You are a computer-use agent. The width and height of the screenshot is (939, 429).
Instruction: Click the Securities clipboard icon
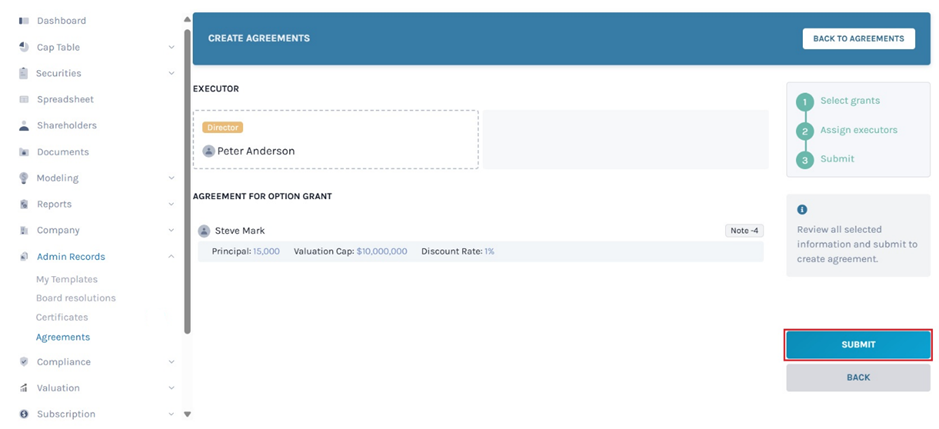(24, 73)
